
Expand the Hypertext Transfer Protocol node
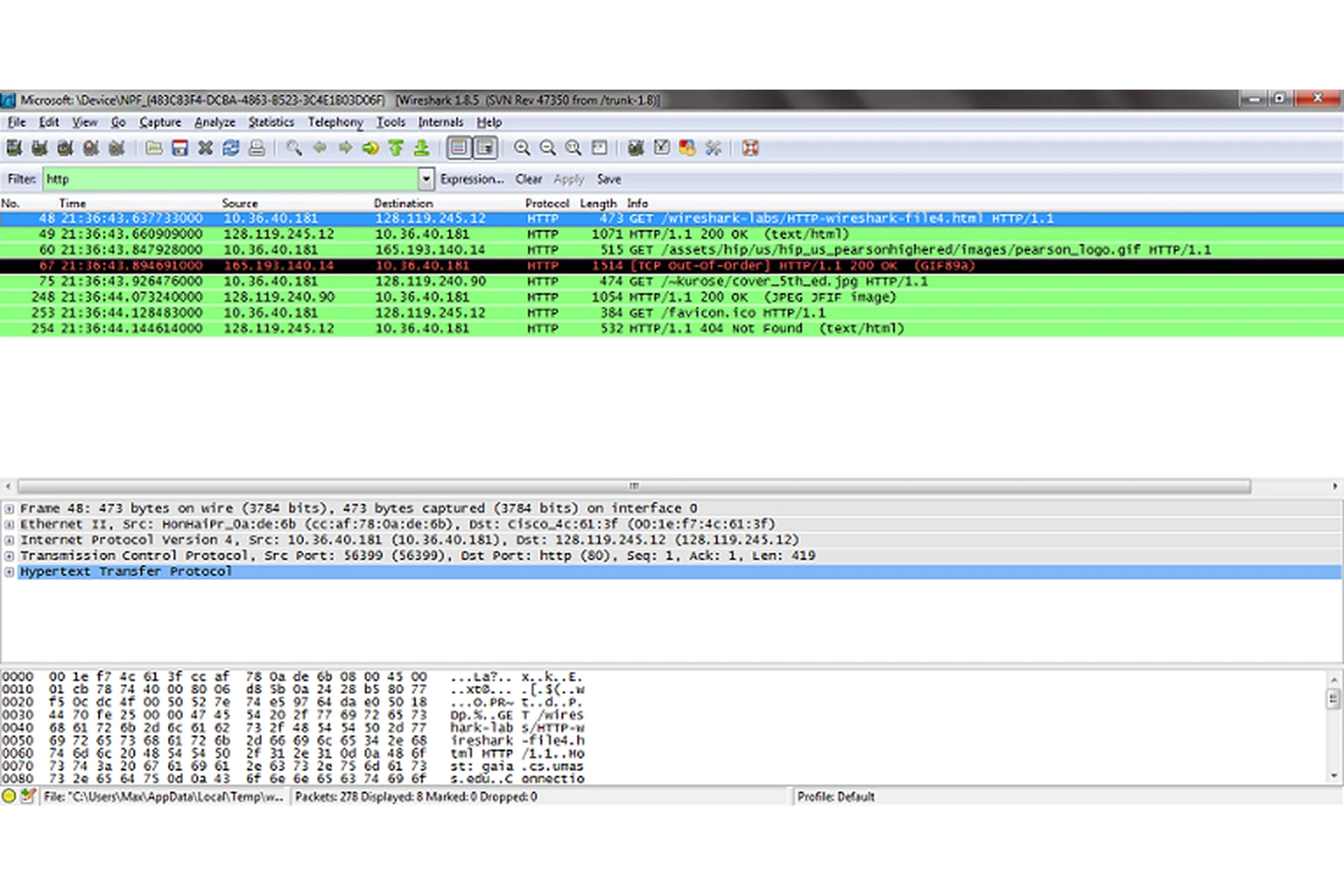(x=9, y=571)
